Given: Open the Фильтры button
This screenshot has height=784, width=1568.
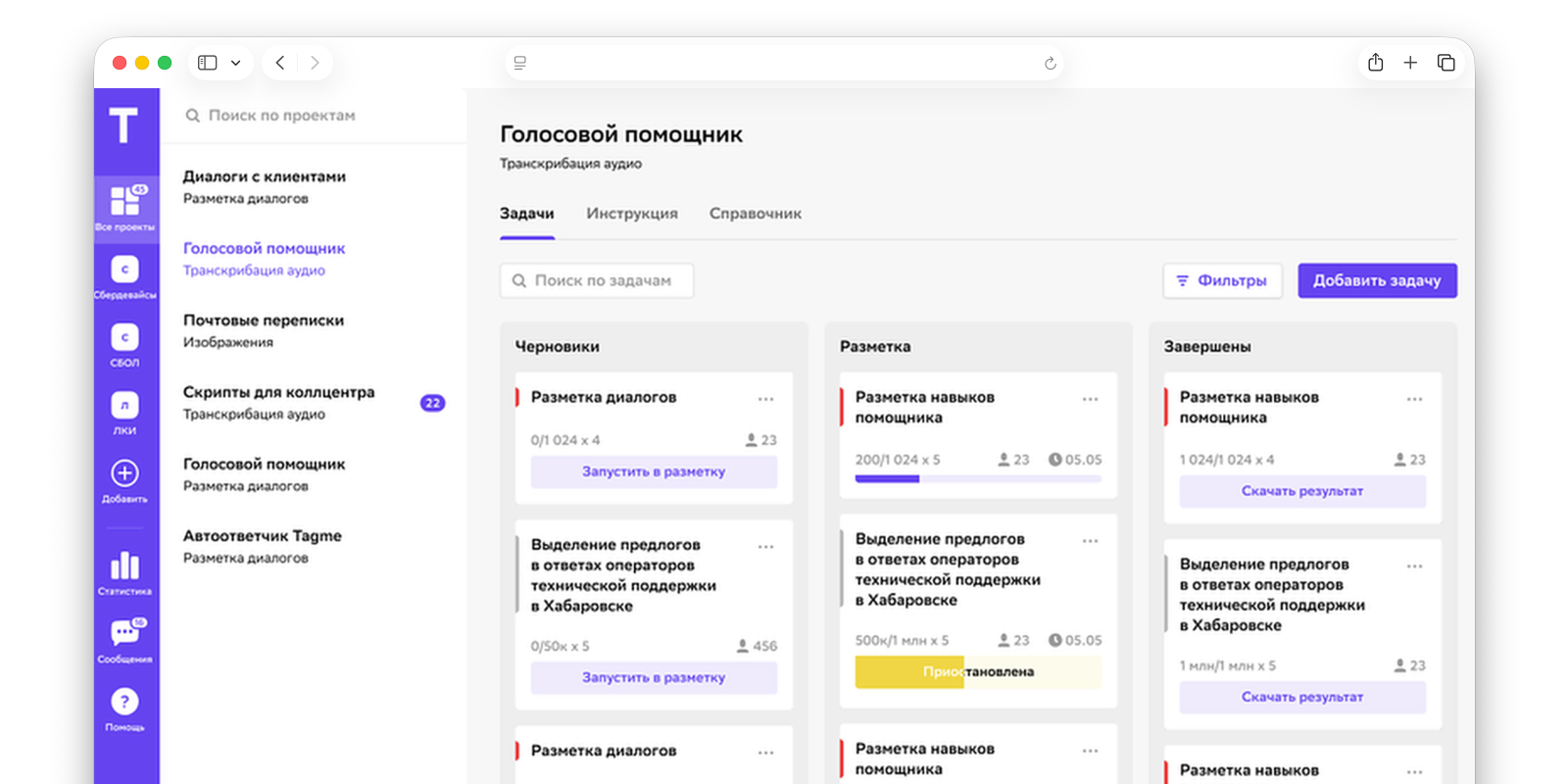Looking at the screenshot, I should tap(1222, 280).
